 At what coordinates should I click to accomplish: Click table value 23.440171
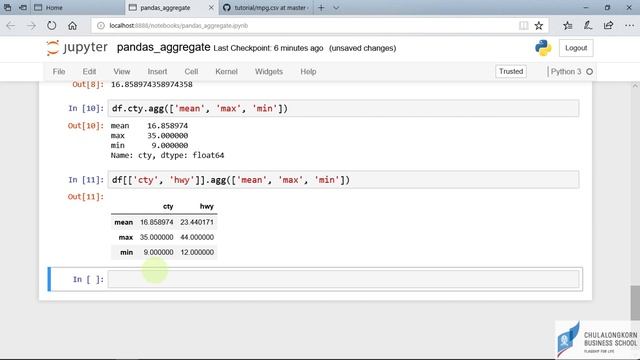[x=197, y=222]
